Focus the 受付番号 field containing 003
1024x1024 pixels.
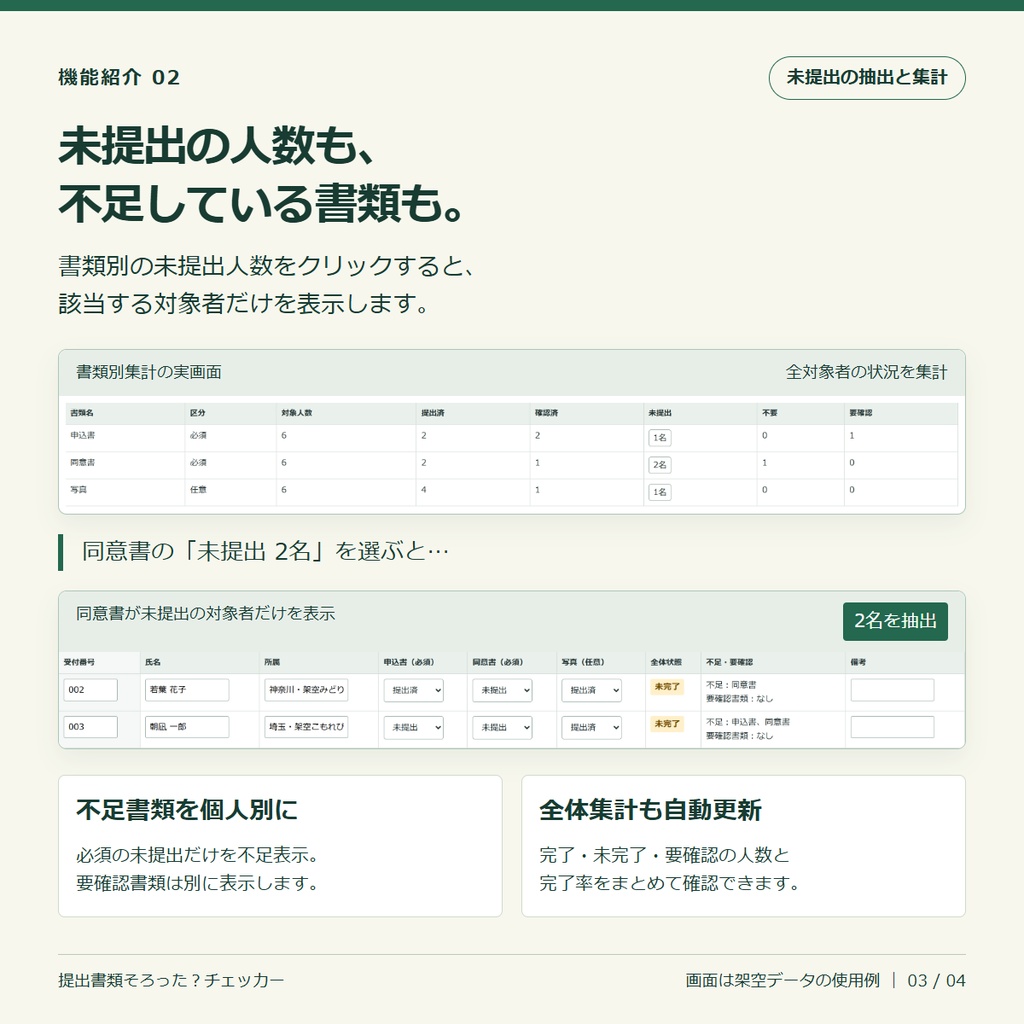coord(90,727)
